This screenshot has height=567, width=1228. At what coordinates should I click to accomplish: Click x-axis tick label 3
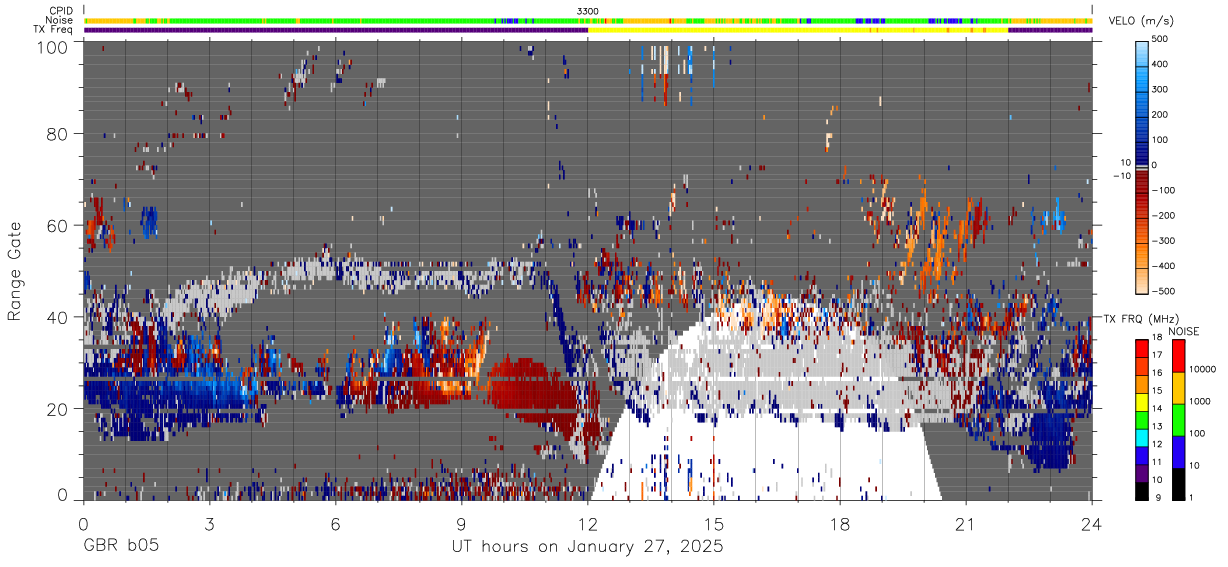209,524
